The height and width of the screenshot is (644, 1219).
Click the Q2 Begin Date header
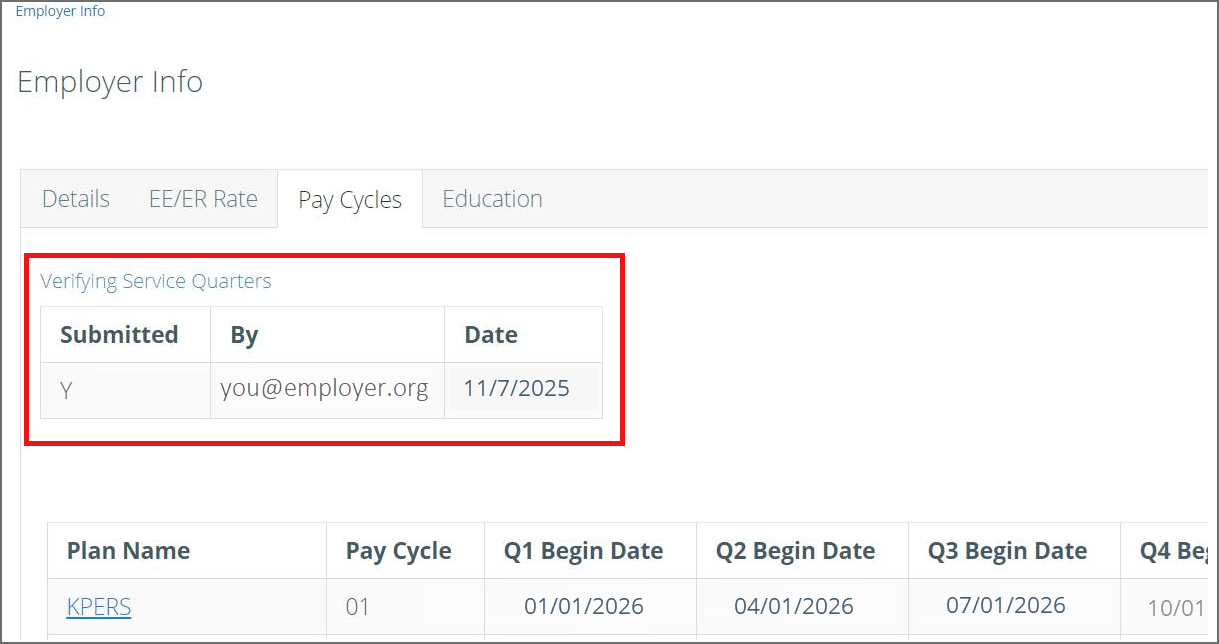click(796, 551)
